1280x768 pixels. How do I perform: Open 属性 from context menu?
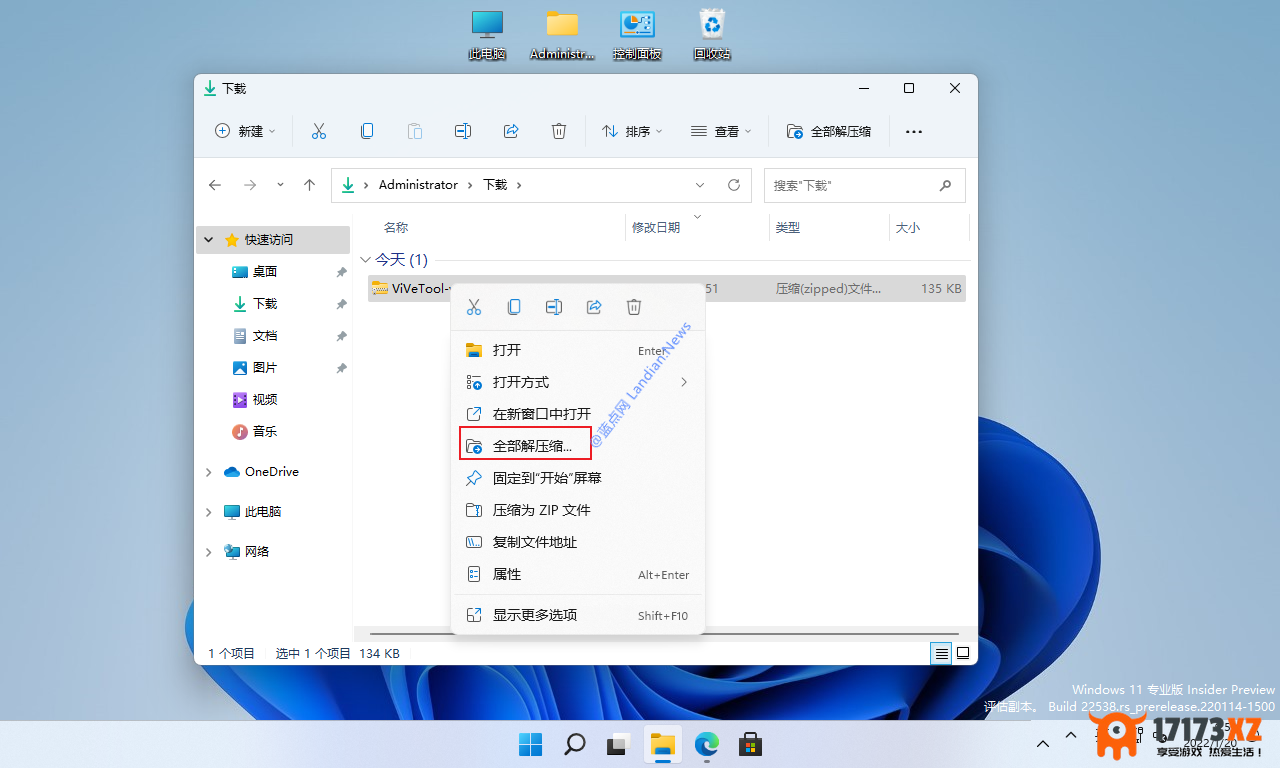coord(578,574)
